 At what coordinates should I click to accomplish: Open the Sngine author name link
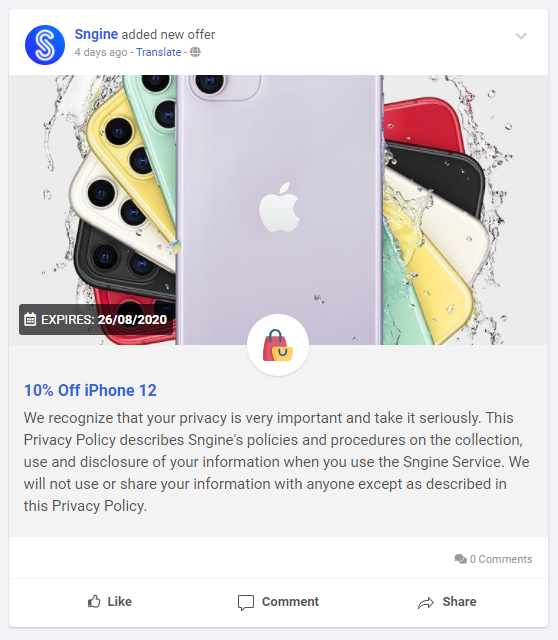point(96,34)
